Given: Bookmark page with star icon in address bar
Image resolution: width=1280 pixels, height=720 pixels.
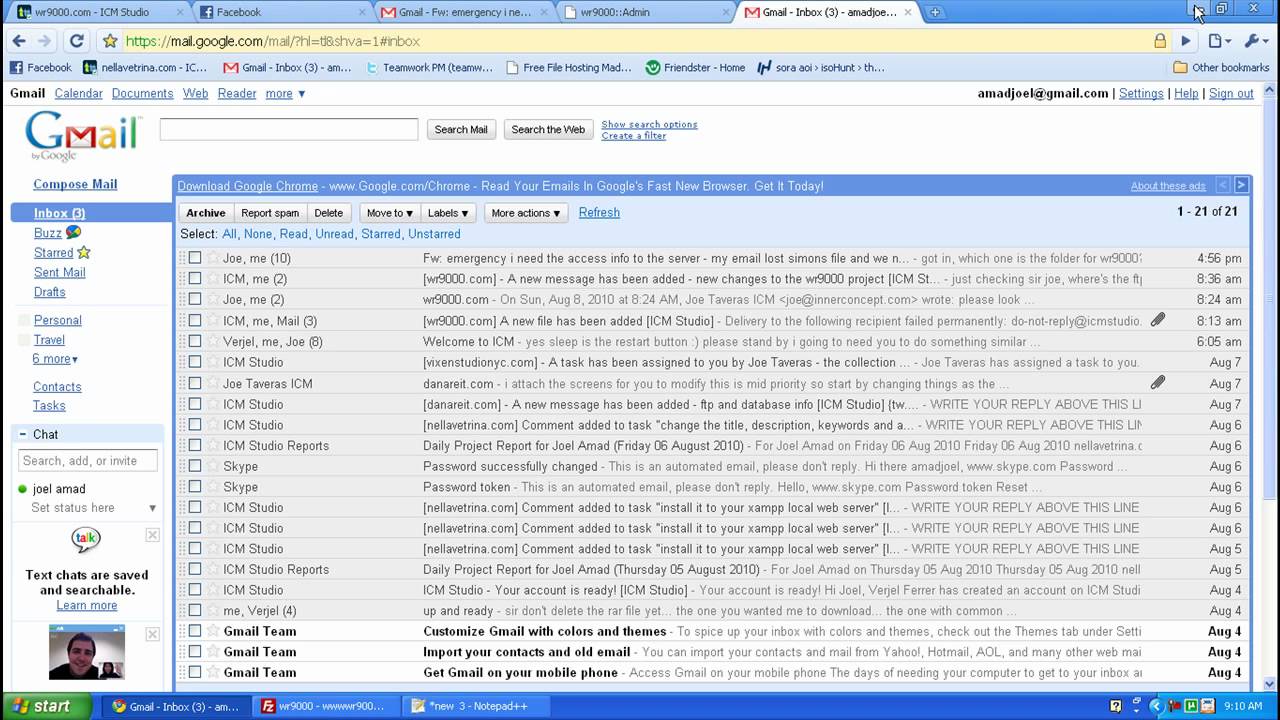Looking at the screenshot, I should tap(110, 41).
